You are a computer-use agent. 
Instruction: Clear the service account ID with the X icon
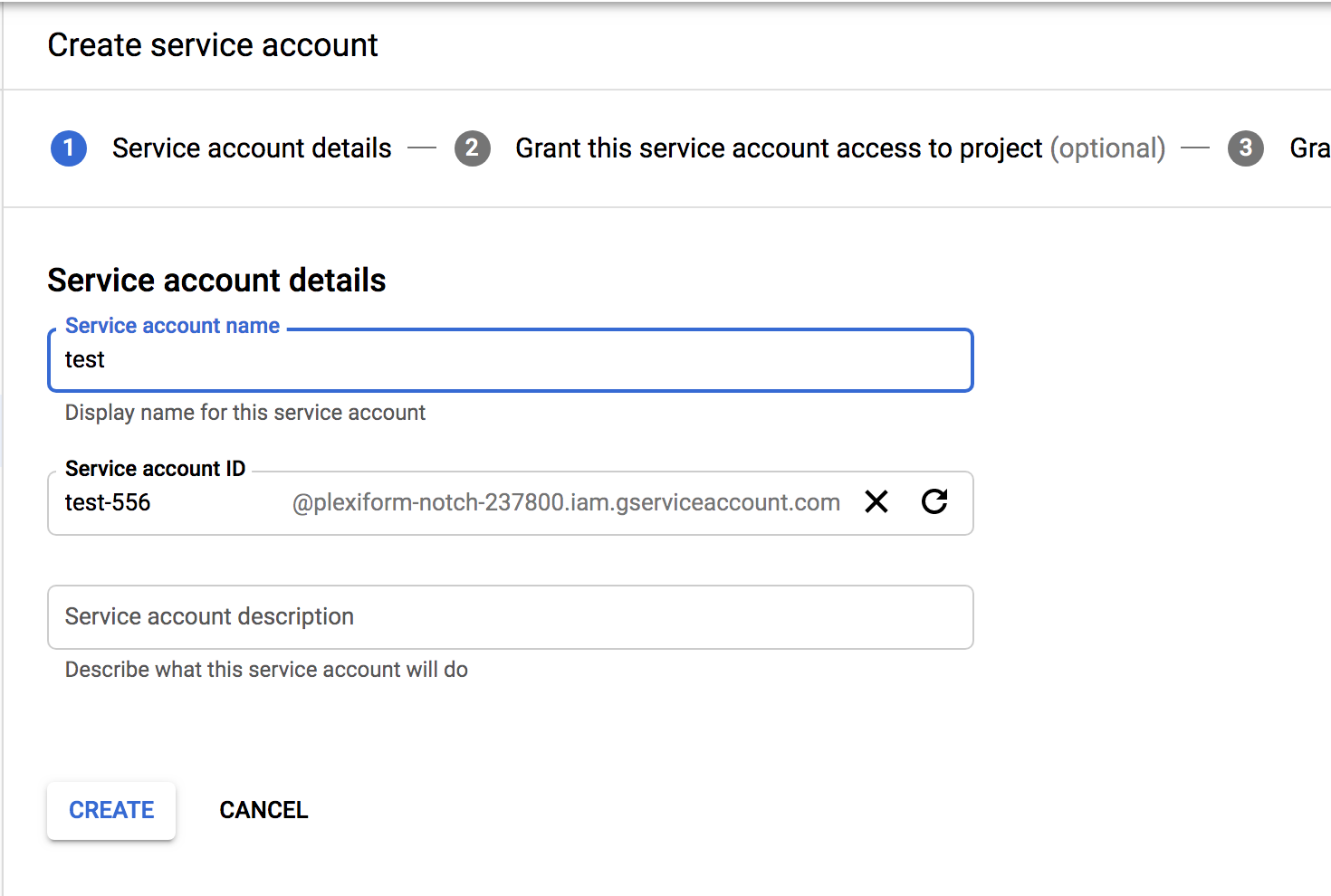tap(875, 501)
